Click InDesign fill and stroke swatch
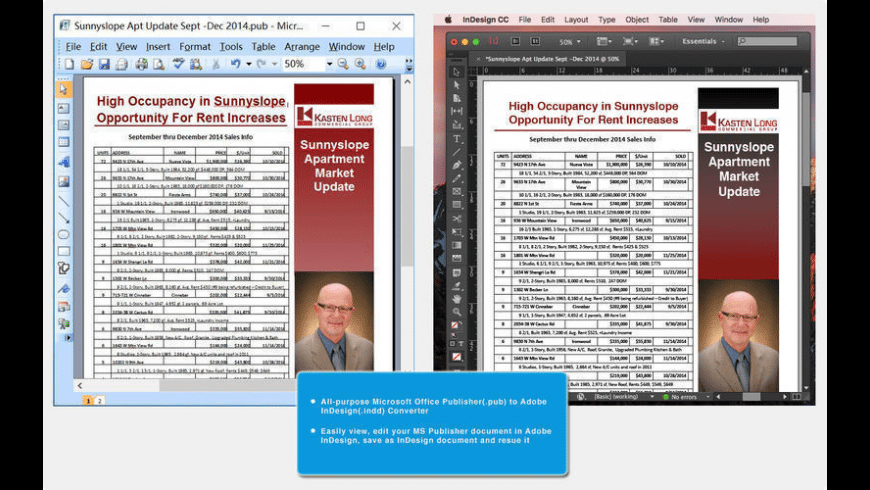This screenshot has height=490, width=870. tap(456, 325)
